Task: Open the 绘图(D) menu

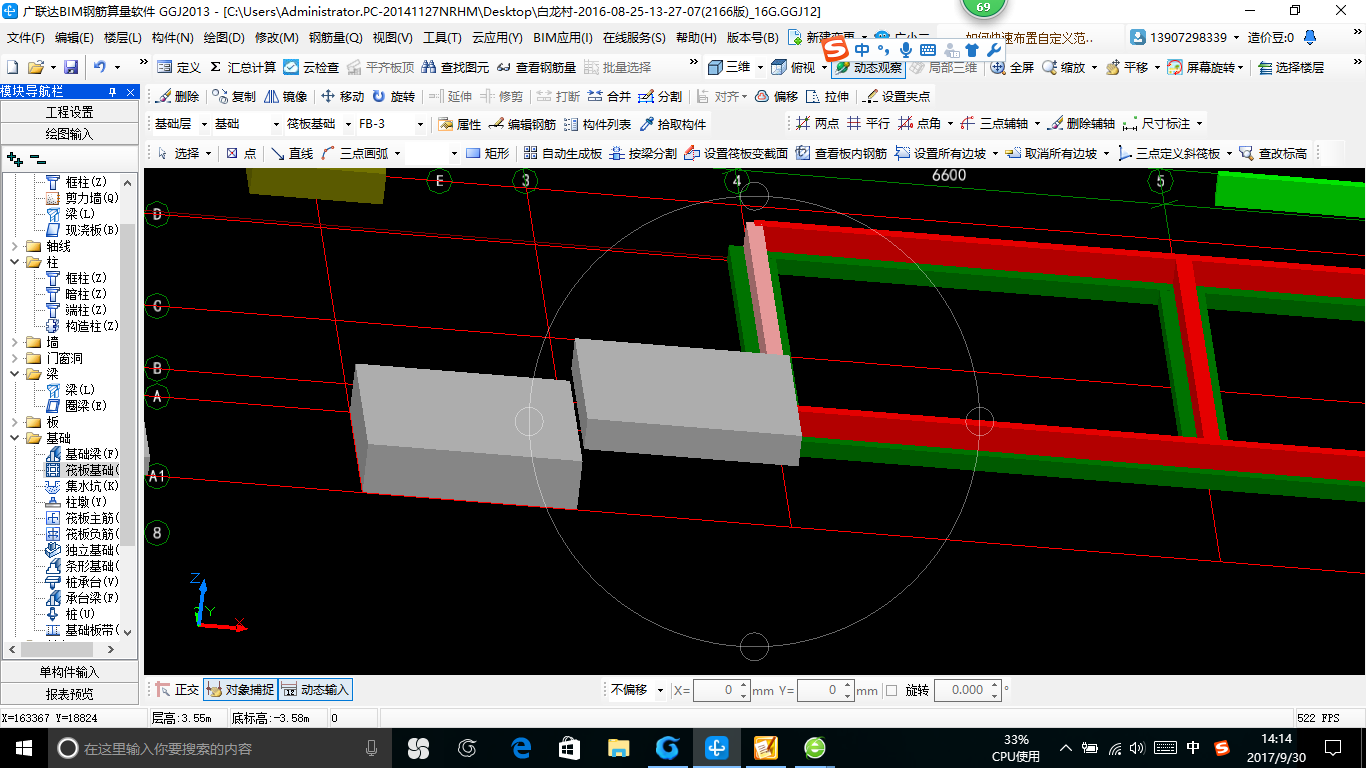Action: pos(224,38)
